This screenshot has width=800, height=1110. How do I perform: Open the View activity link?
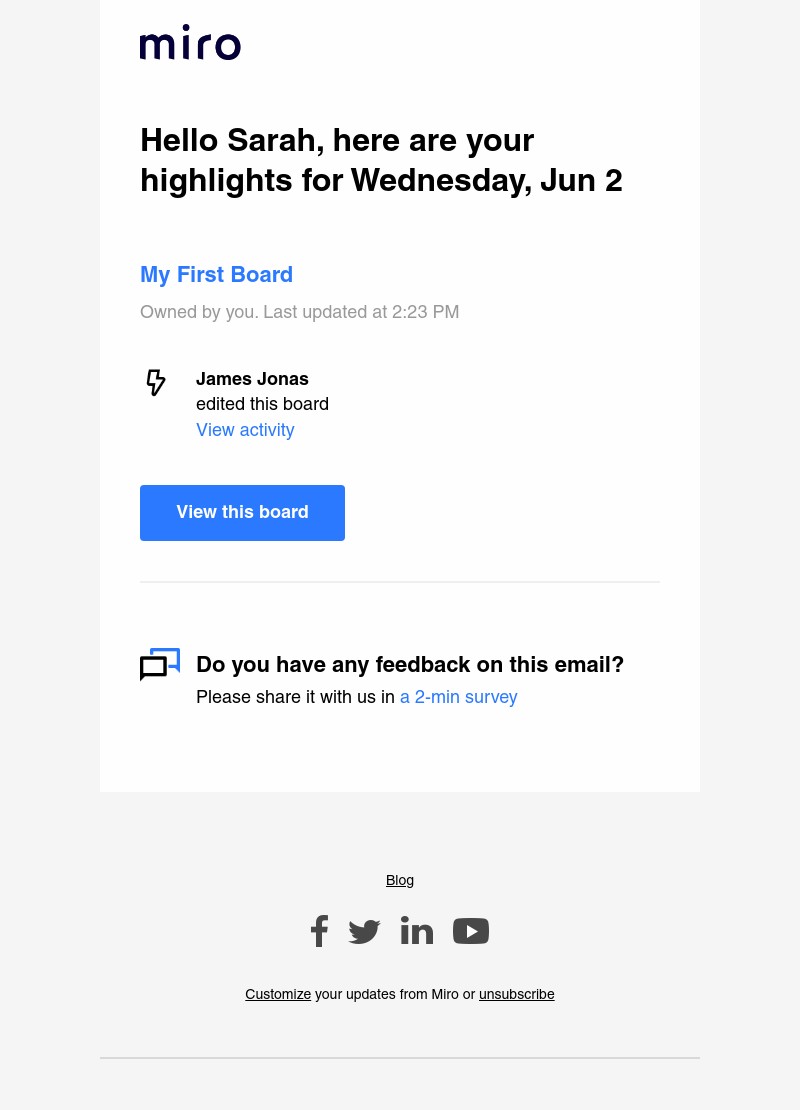coord(245,430)
